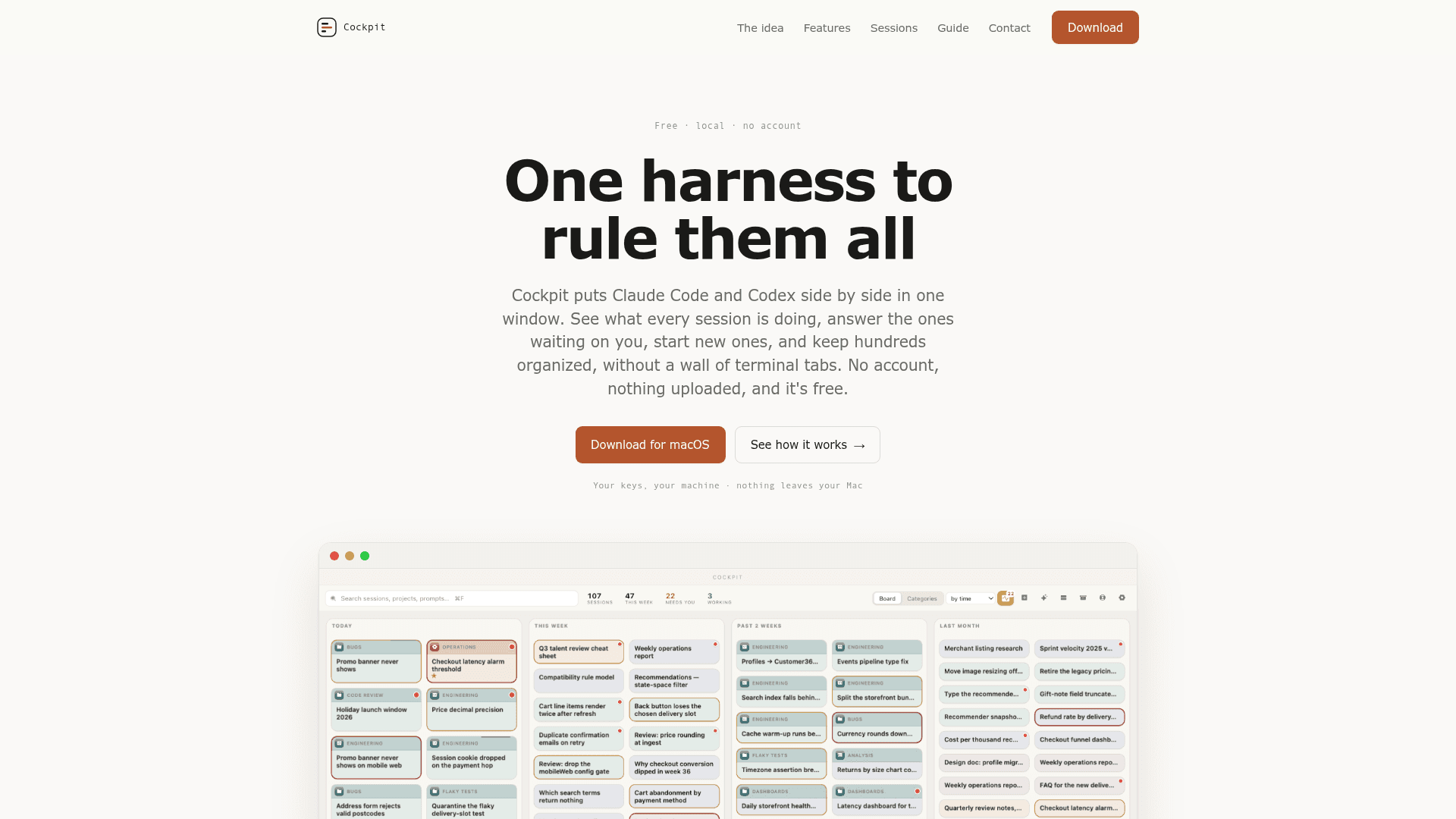Open the "Back button loses the chosen delivery slot" card
The image size is (1456, 819).
point(674,710)
